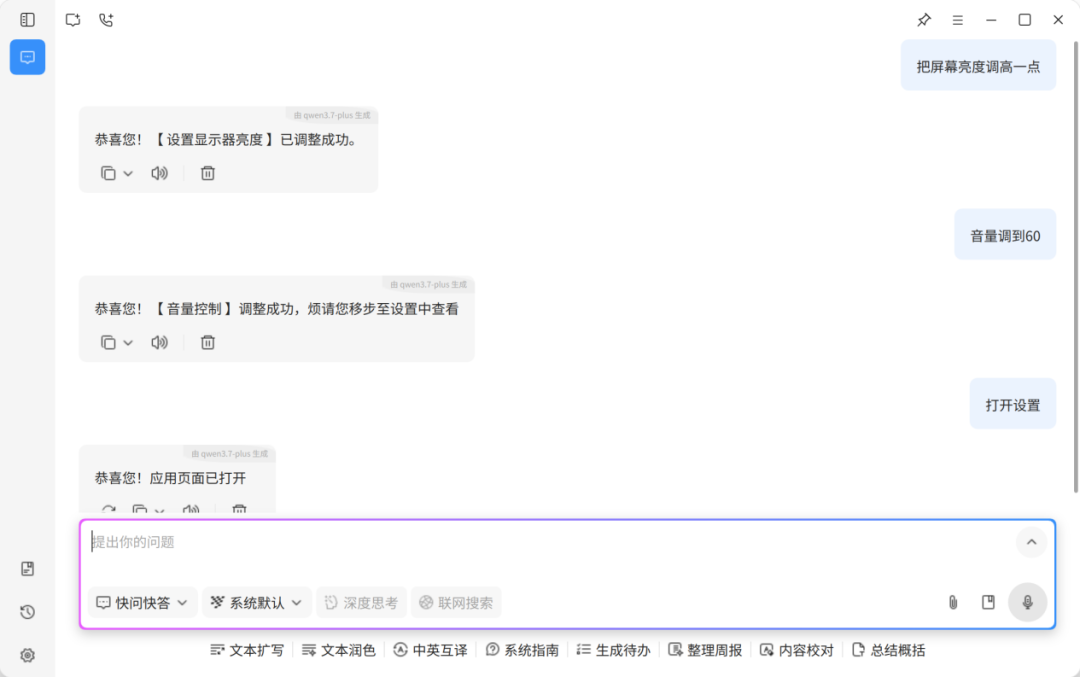The height and width of the screenshot is (677, 1080).
Task: Choose the 整理周报 weekly report shortcut
Action: click(705, 650)
